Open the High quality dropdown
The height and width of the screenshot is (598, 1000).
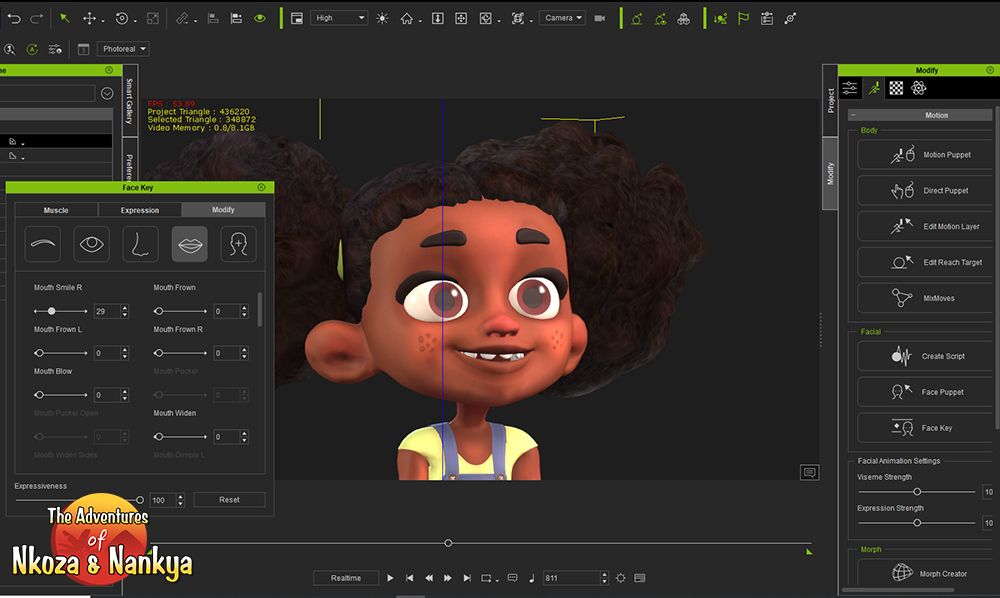coord(338,18)
